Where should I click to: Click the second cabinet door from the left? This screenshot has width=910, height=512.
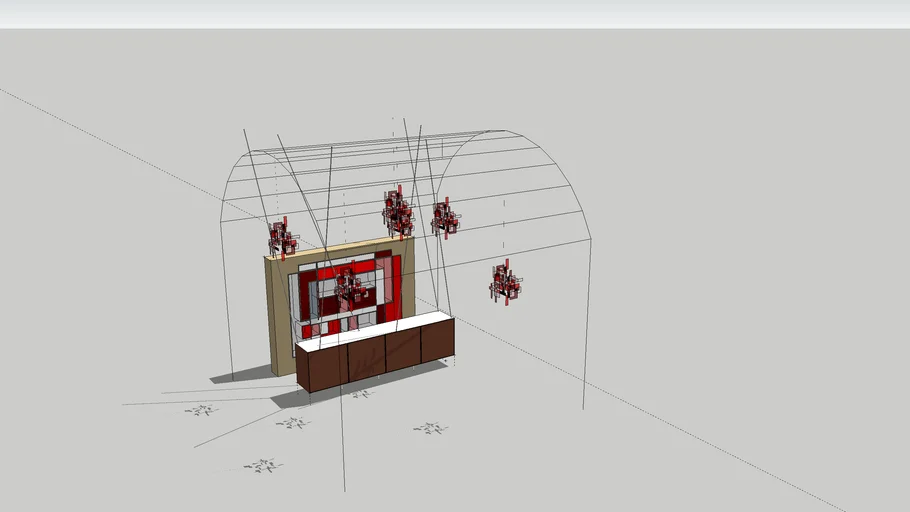366,358
